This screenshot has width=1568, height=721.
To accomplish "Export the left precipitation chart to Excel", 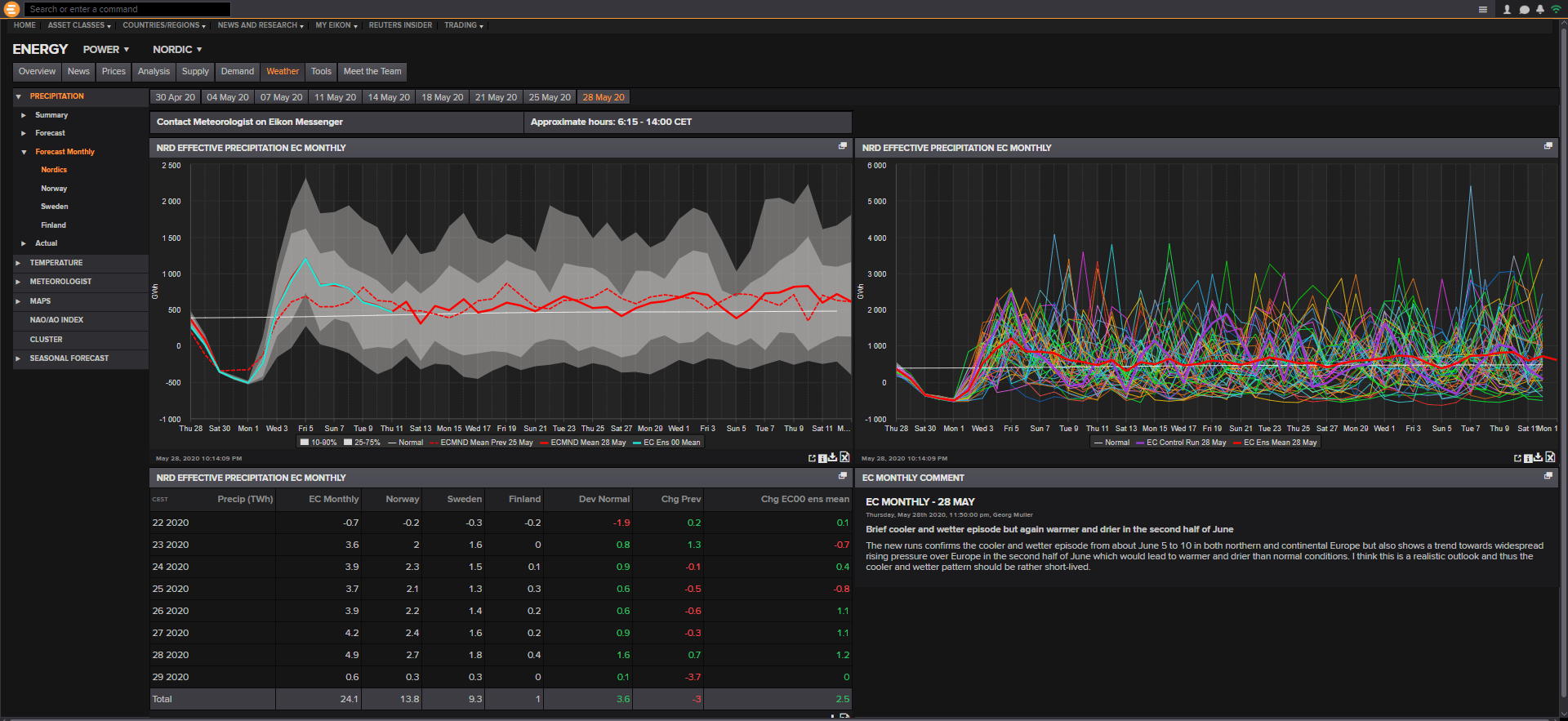I will click(844, 457).
